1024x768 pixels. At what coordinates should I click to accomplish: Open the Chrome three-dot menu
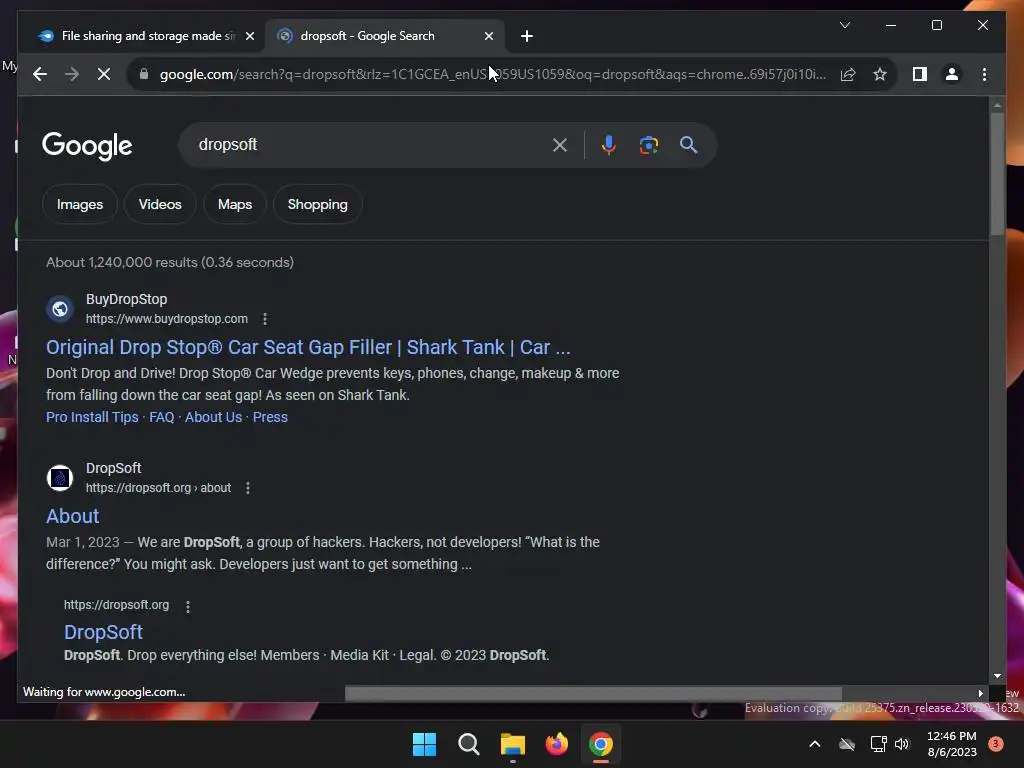coord(984,74)
